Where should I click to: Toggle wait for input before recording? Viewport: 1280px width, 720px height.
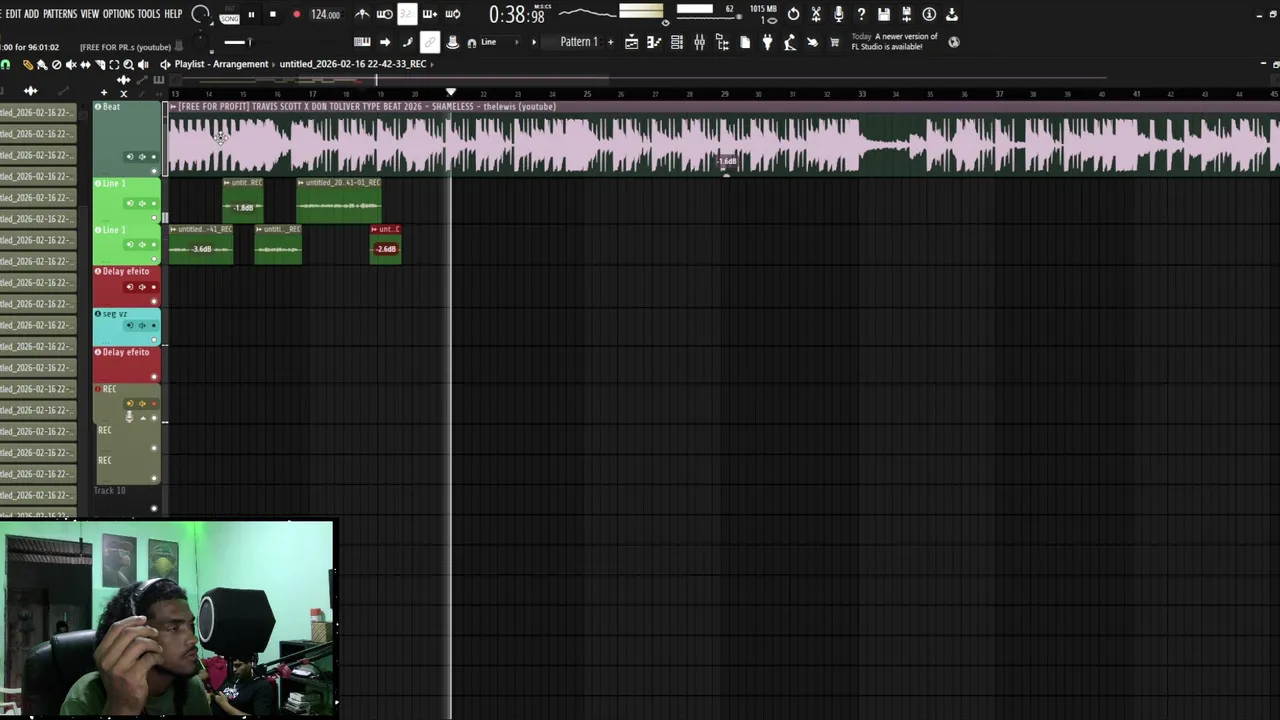[x=385, y=14]
